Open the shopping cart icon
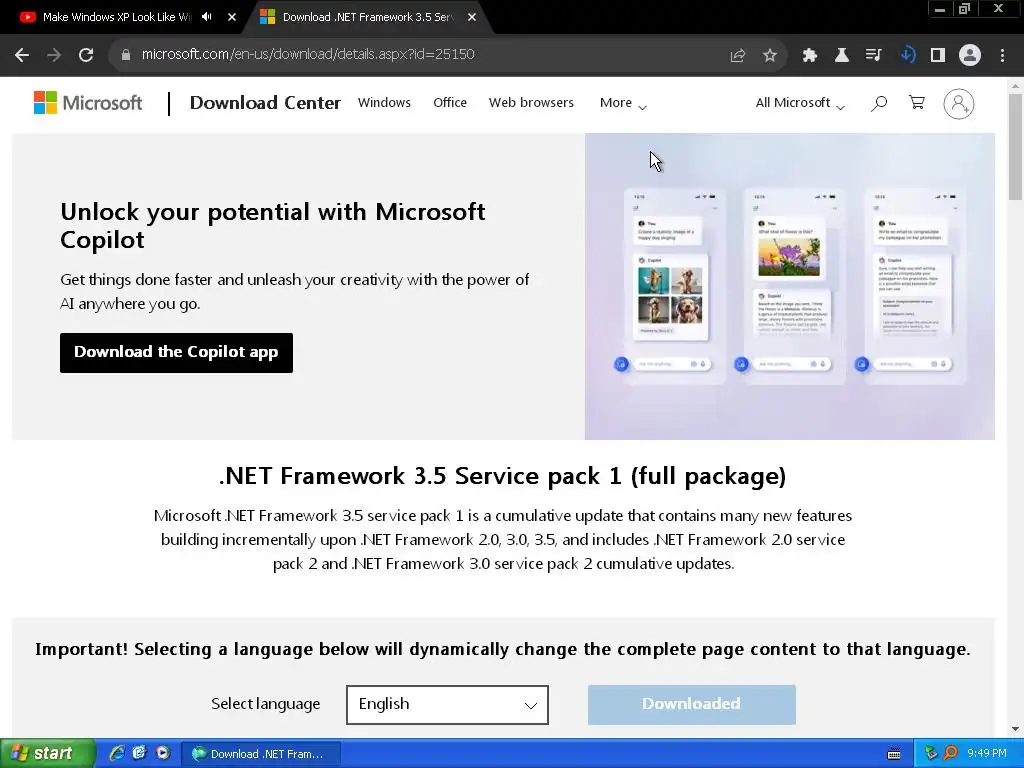This screenshot has height=768, width=1024. 917,103
